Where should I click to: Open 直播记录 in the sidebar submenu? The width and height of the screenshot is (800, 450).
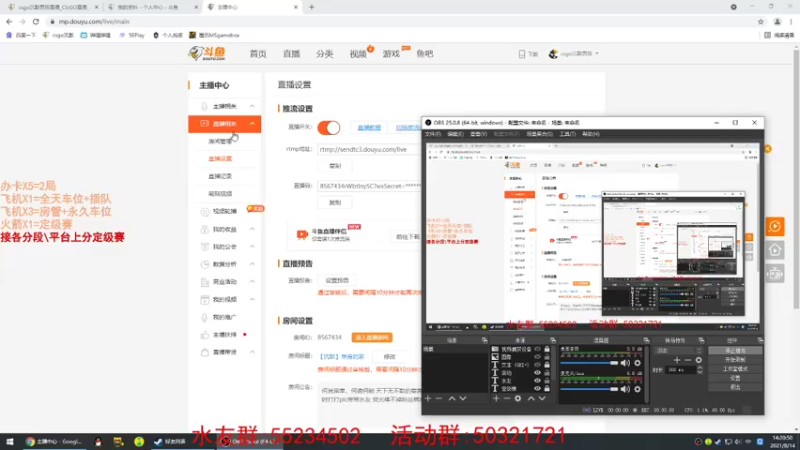(x=220, y=176)
